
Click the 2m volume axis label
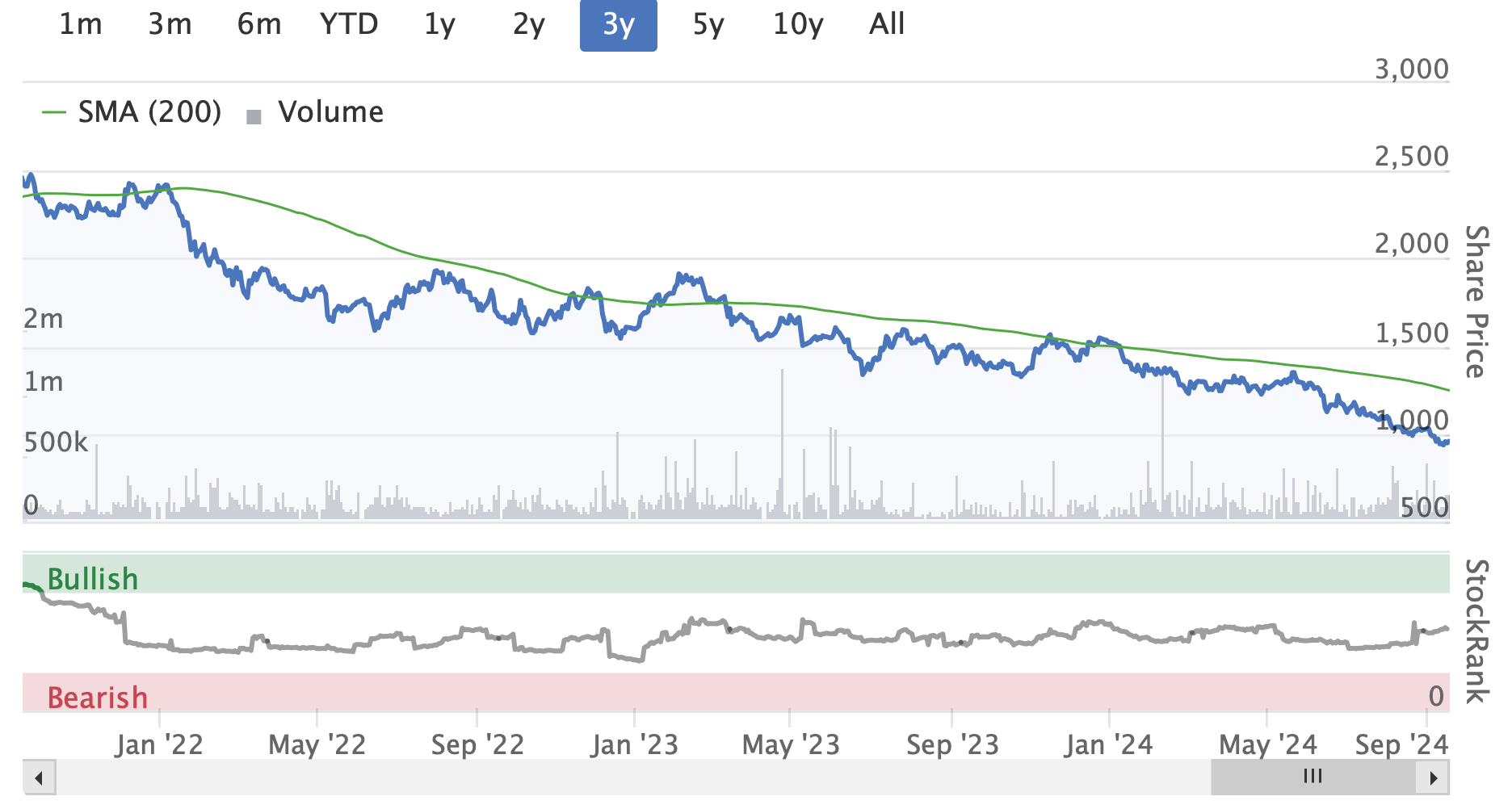pos(44,319)
